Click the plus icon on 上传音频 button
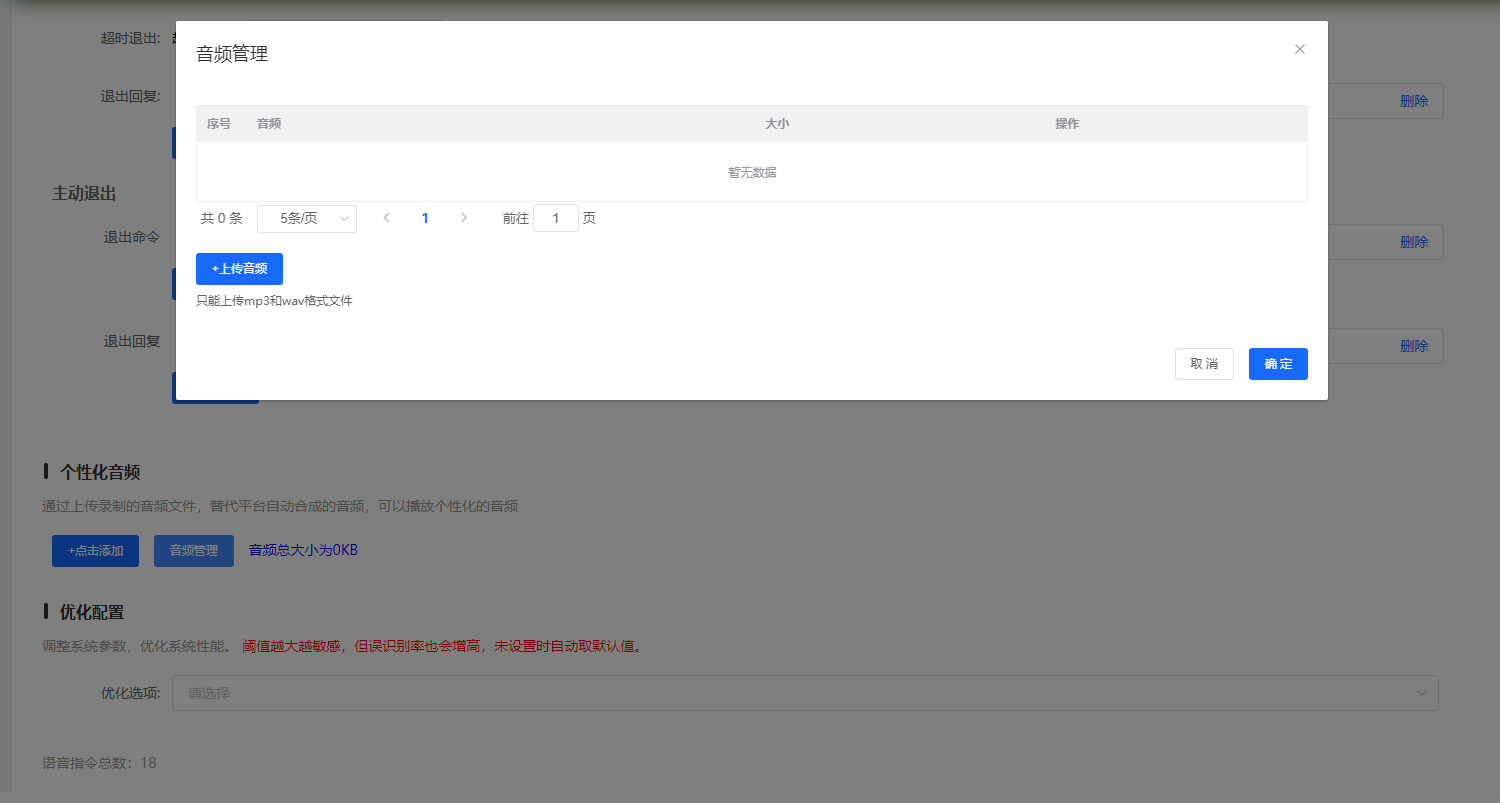 click(x=213, y=268)
